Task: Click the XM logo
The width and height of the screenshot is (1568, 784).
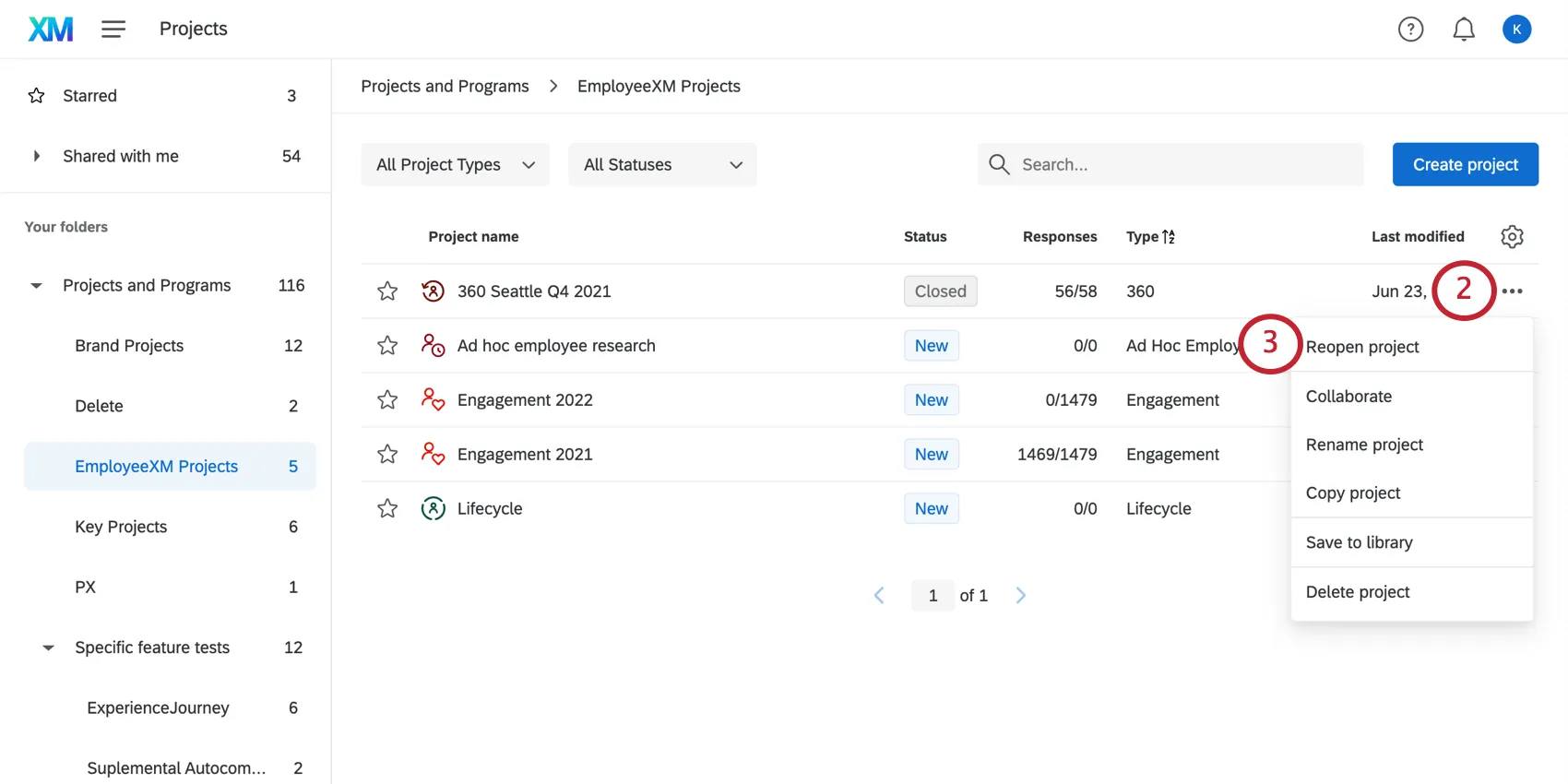Action: pyautogui.click(x=51, y=30)
